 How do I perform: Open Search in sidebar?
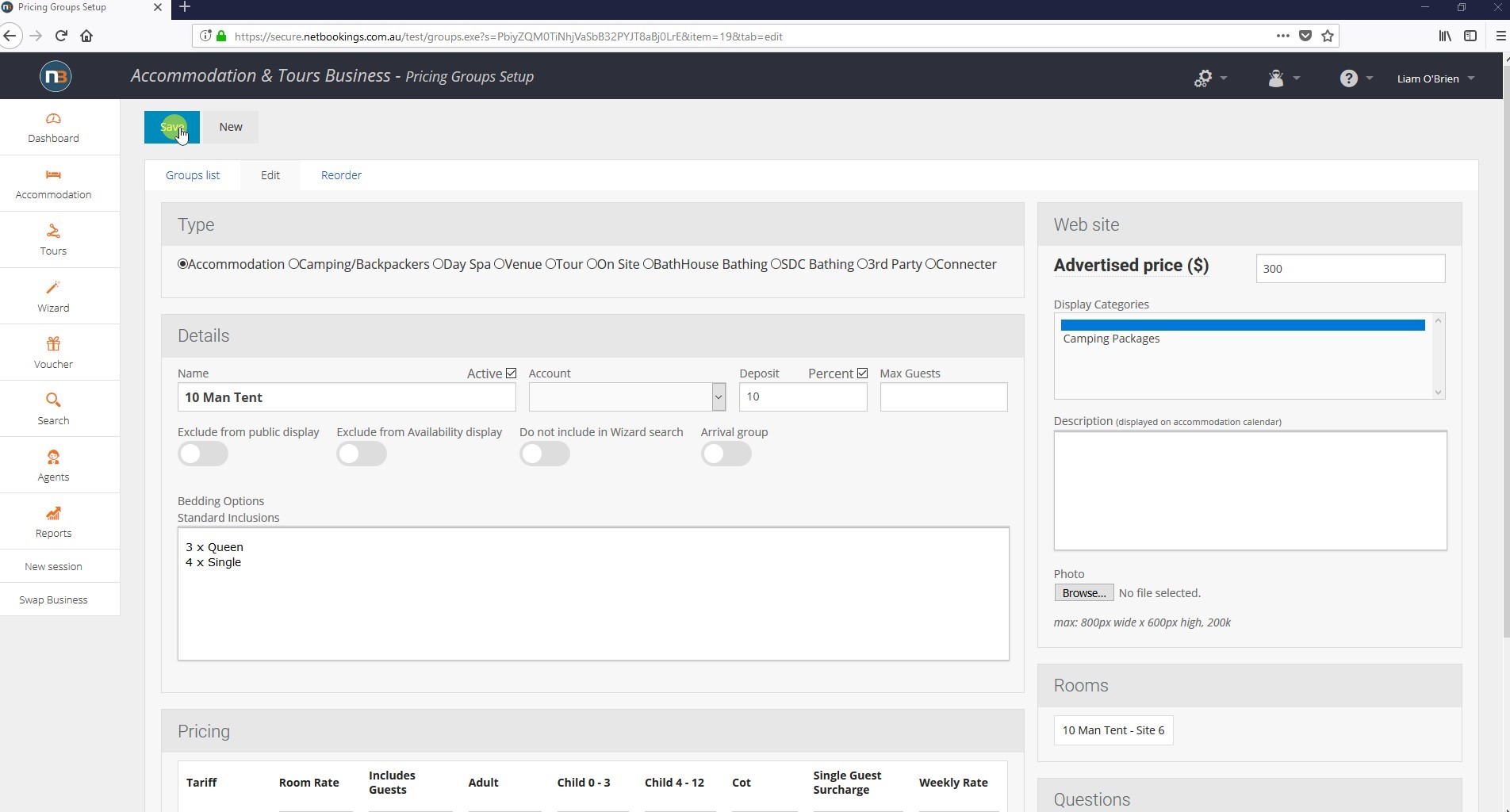coord(53,409)
